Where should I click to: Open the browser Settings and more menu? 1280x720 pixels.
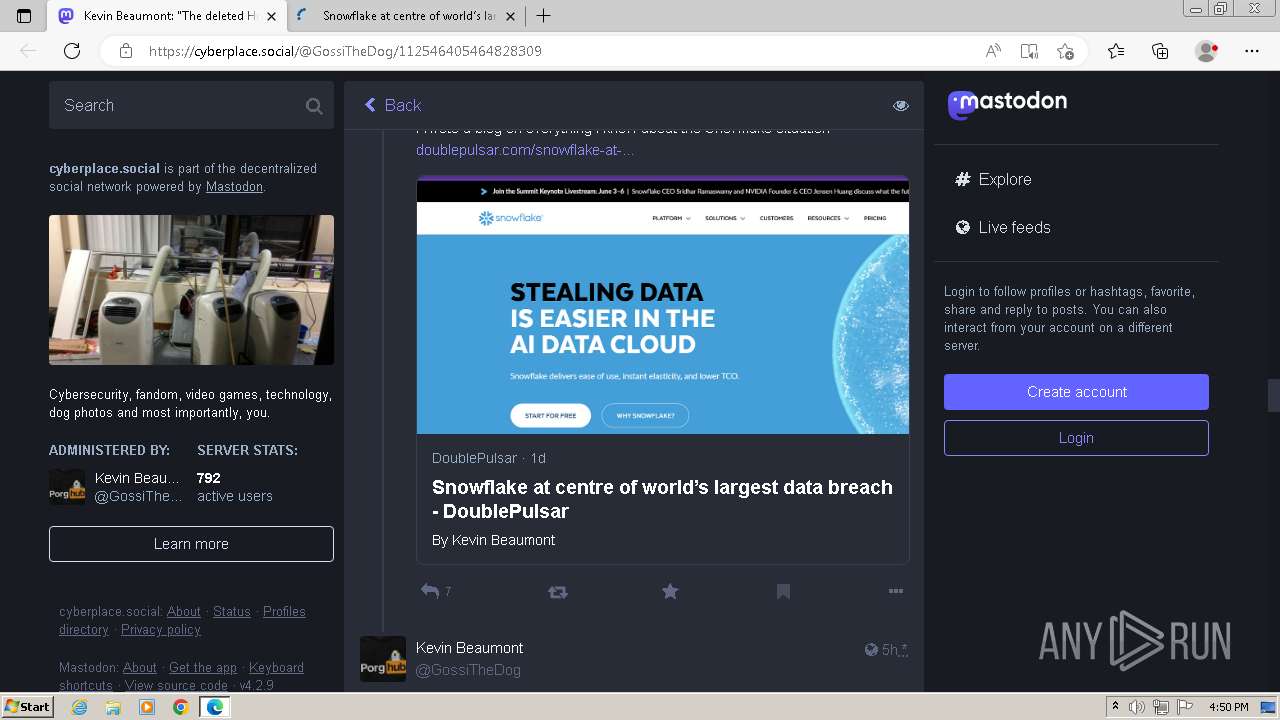tap(1252, 51)
